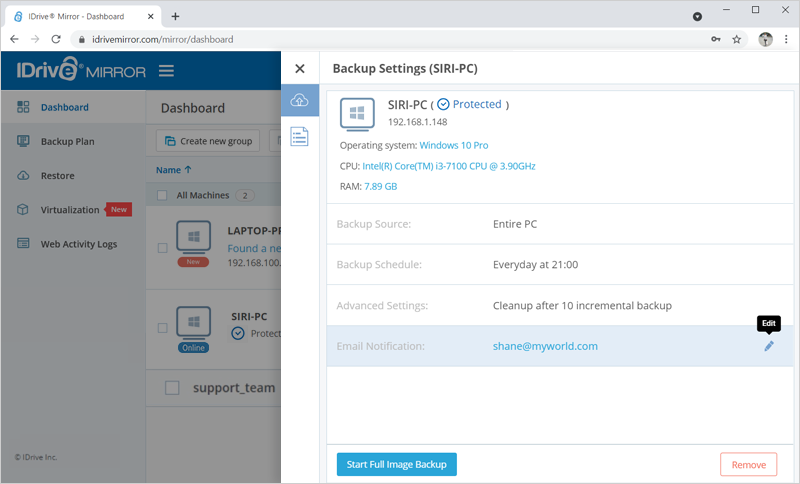
Task: Open the cloud backup settings tab icon
Action: coord(299,101)
